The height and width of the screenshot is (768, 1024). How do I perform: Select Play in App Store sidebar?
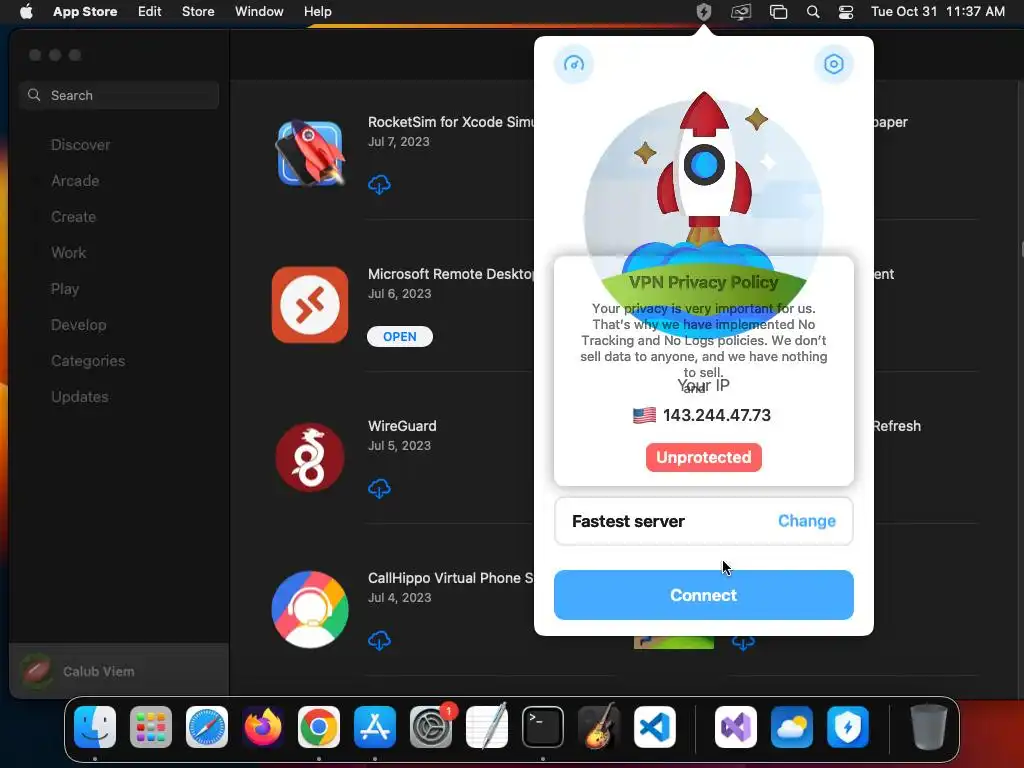coord(65,289)
